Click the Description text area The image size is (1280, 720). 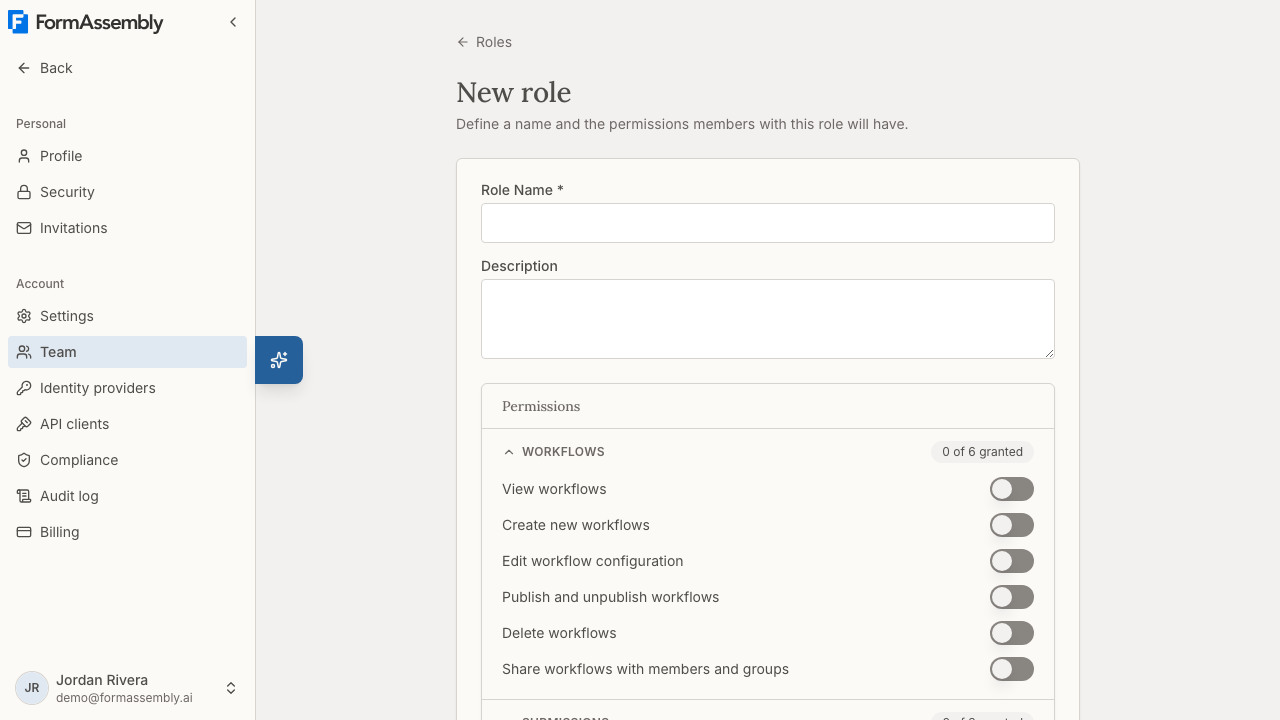click(x=768, y=319)
